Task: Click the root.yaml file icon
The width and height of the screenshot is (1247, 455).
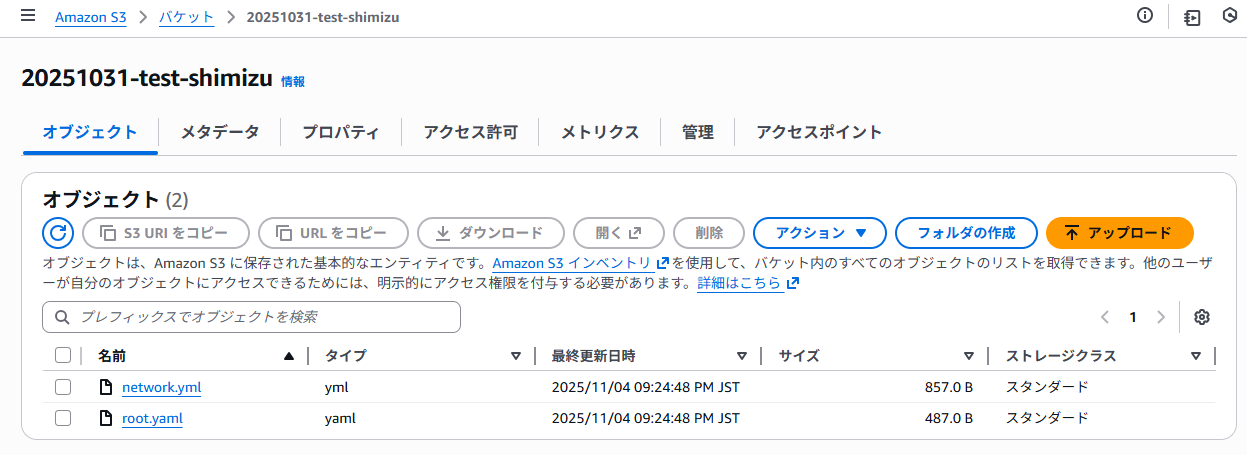Action: tap(106, 418)
